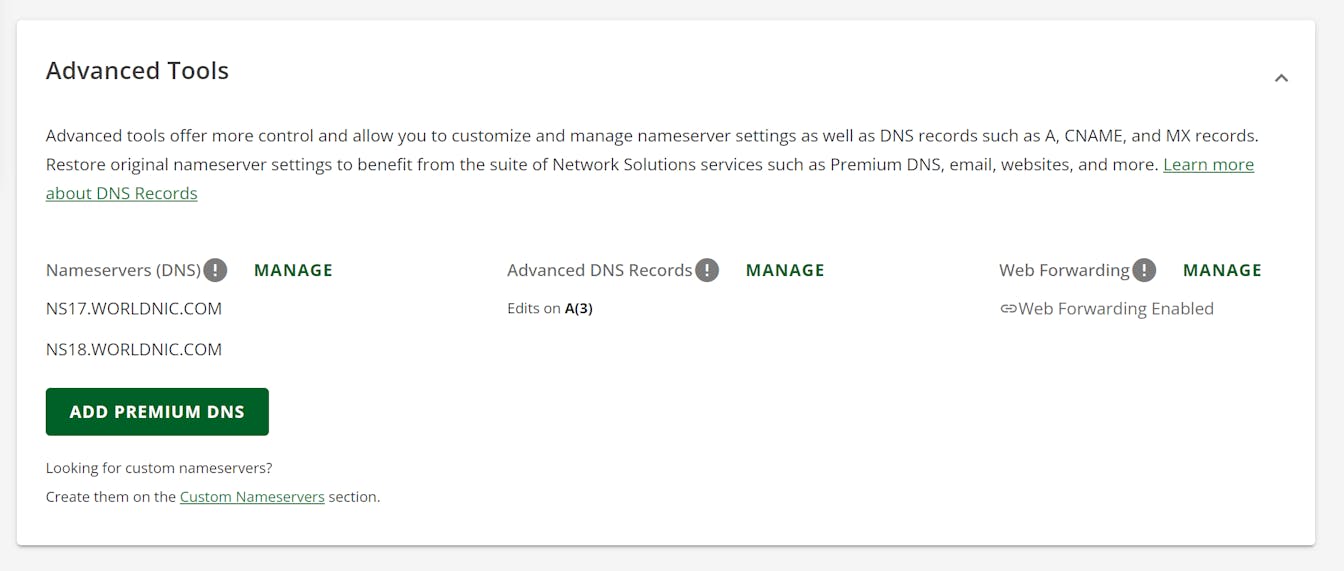
Task: Click the Web Forwarding label
Action: 1064,270
